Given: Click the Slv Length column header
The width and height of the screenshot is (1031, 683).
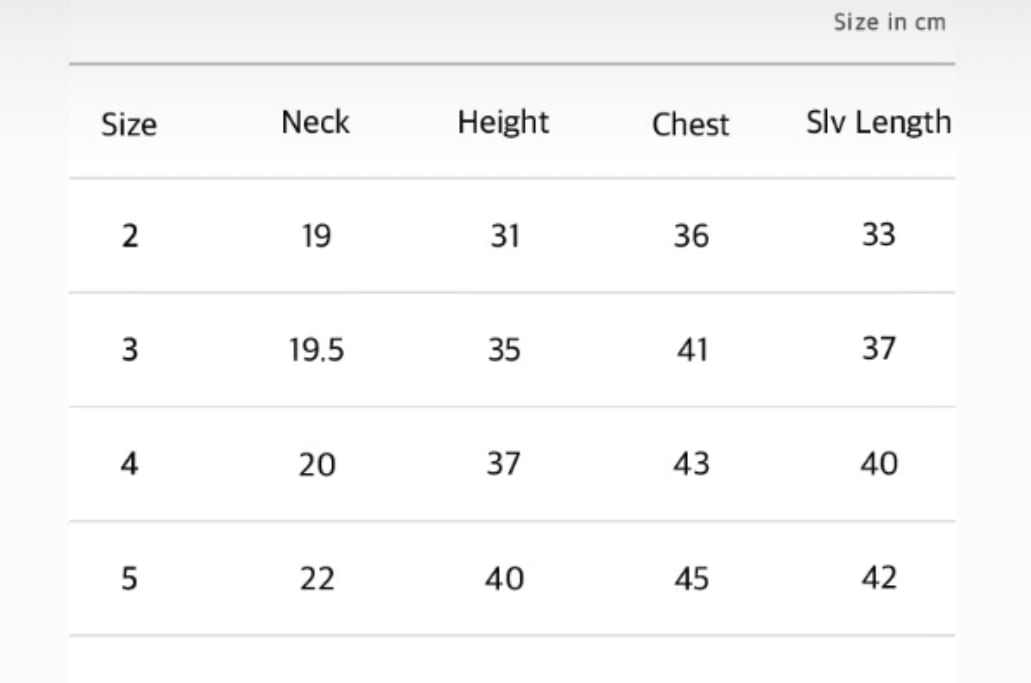Looking at the screenshot, I should tap(878, 123).
